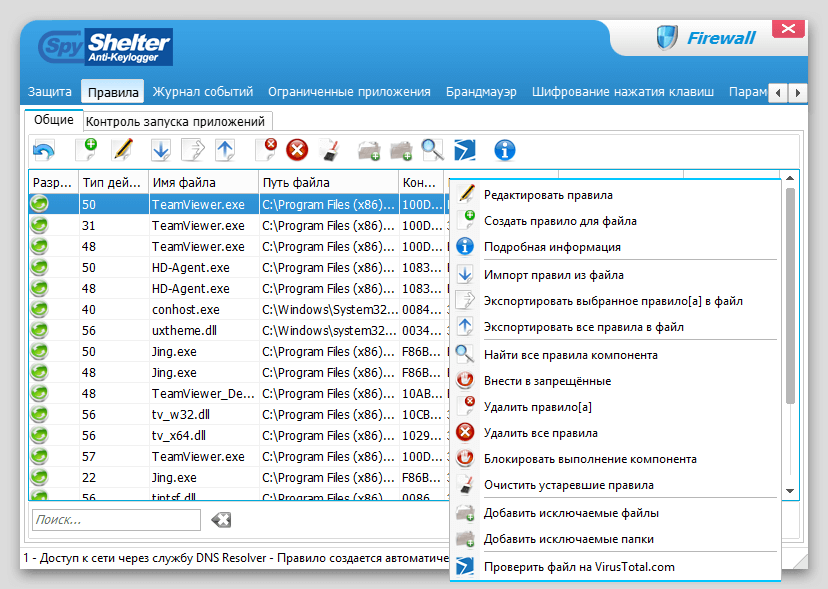Click the blue info toolbar icon
The height and width of the screenshot is (589, 828).
(505, 150)
